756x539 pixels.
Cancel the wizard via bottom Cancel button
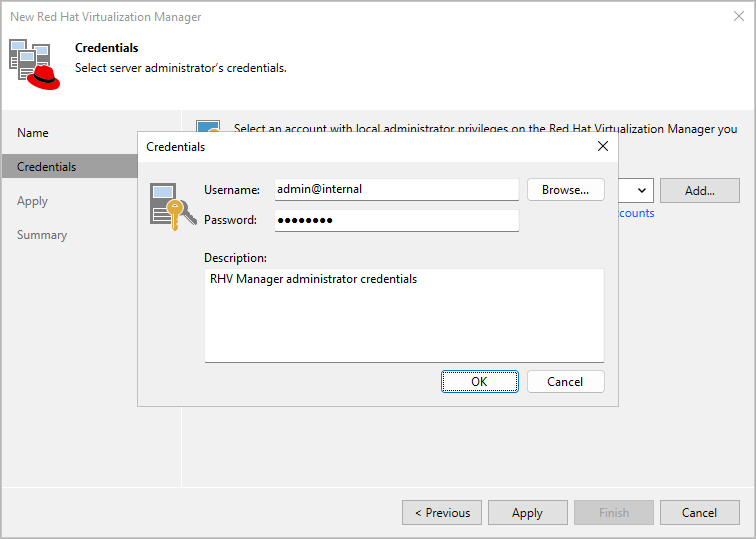[699, 513]
